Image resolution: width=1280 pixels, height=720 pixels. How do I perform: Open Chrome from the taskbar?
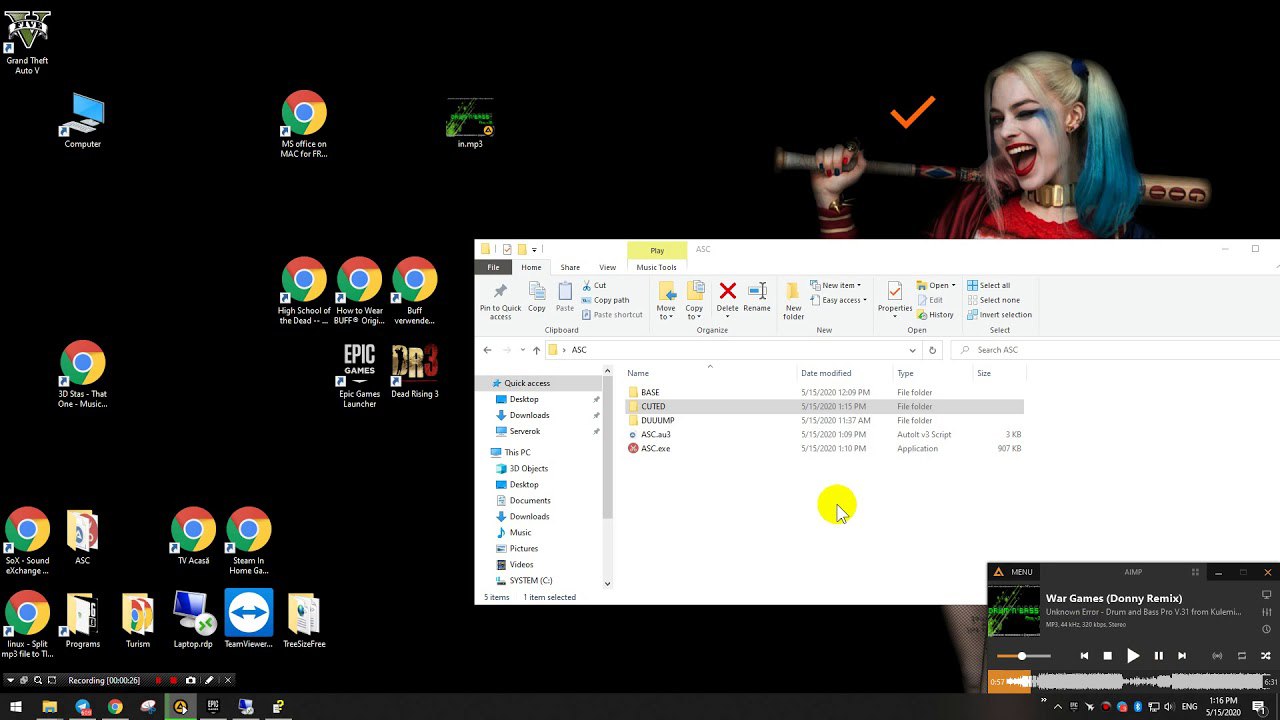tap(115, 707)
